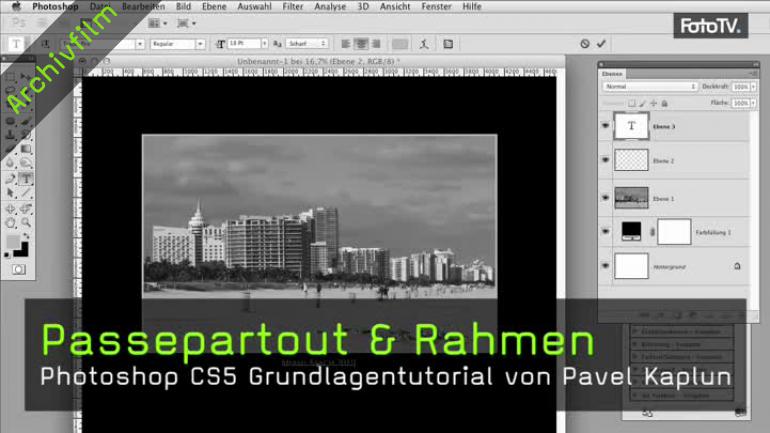Open the text color swatch

[400, 44]
